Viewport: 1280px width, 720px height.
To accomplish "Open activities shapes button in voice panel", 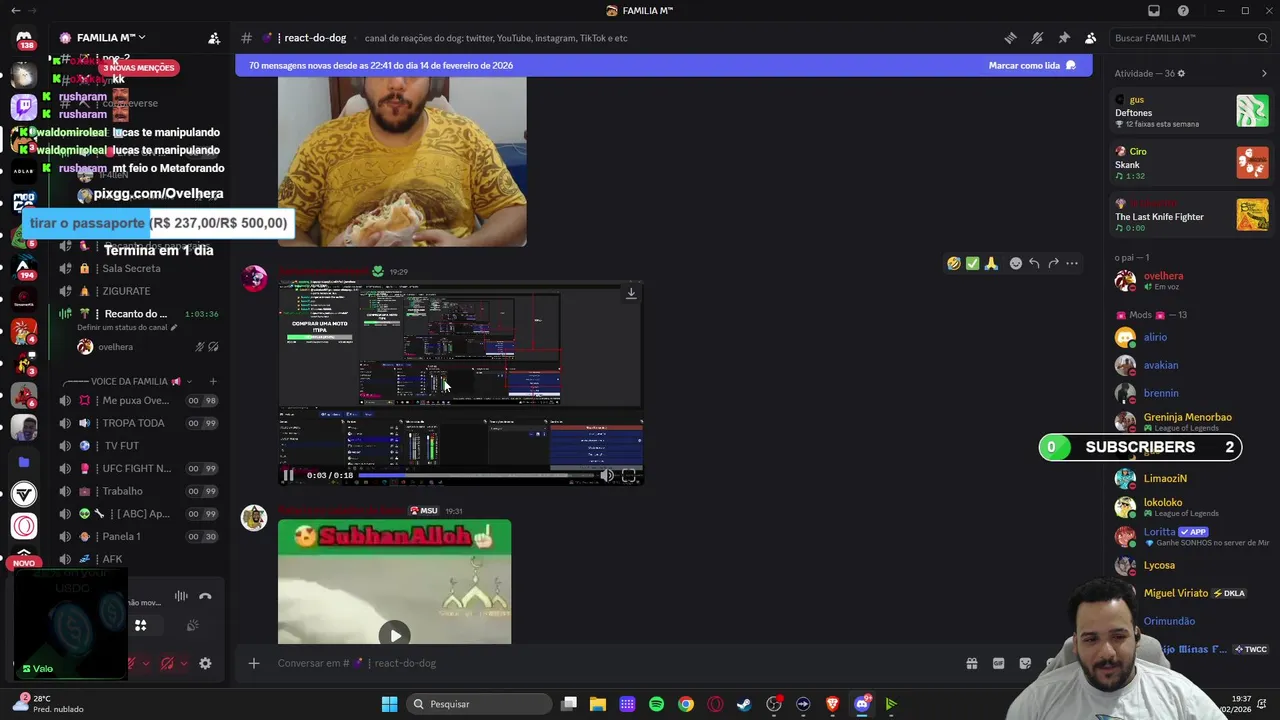I will [141, 625].
